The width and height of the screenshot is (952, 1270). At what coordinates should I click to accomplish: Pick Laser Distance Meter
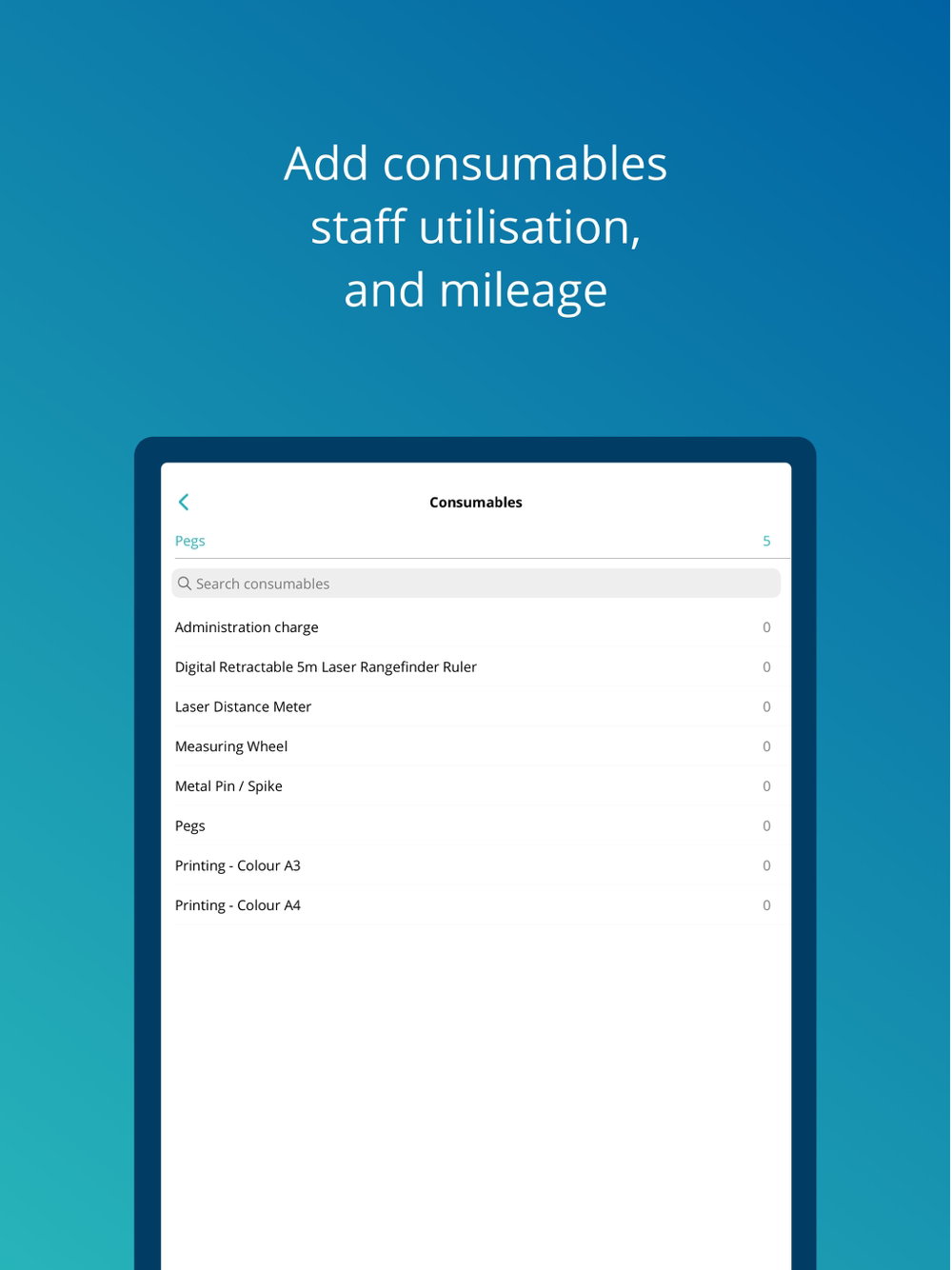476,707
